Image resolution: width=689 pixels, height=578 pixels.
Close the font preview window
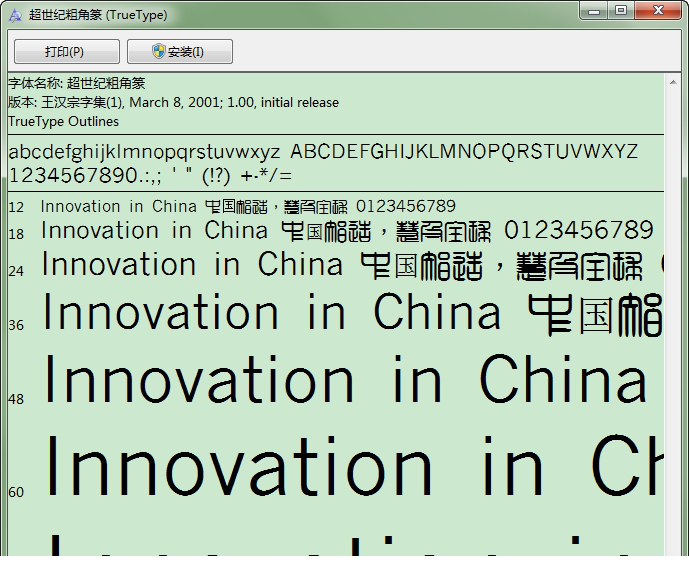(x=658, y=11)
